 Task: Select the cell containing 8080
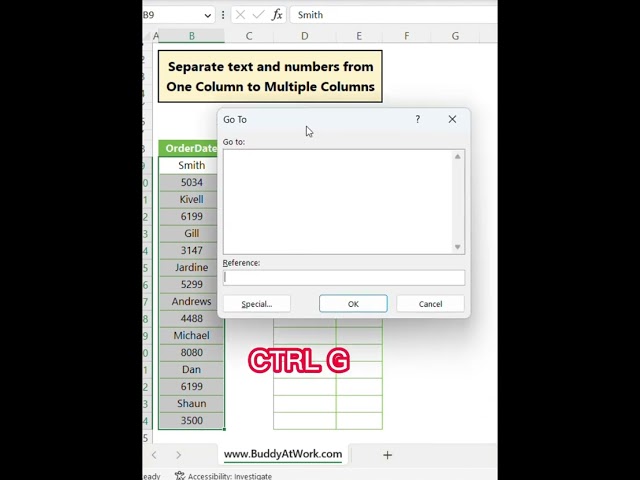click(x=191, y=353)
